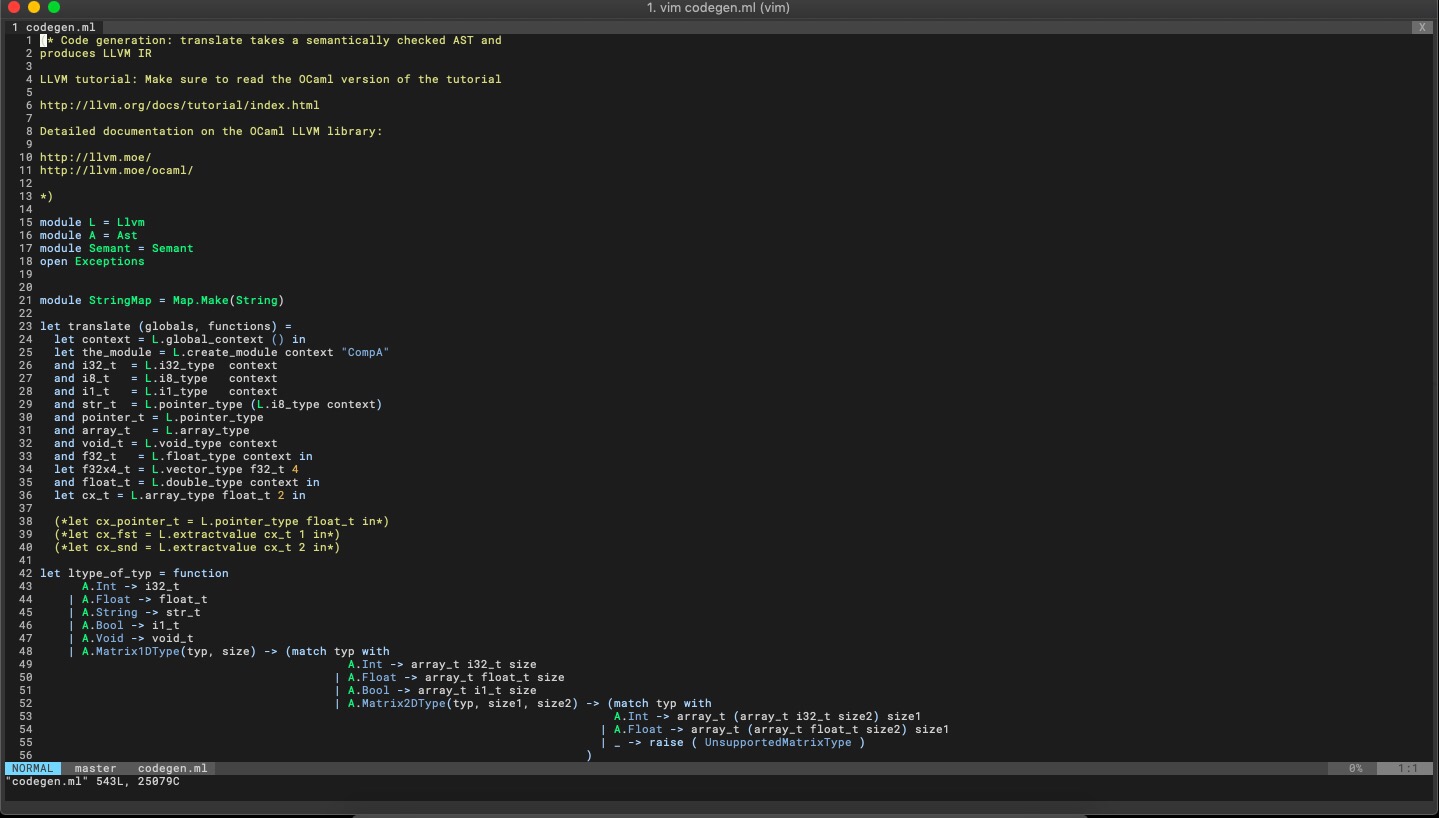This screenshot has height=818, width=1439.
Task: Click line number 37 in the gutter
Action: [x=25, y=508]
